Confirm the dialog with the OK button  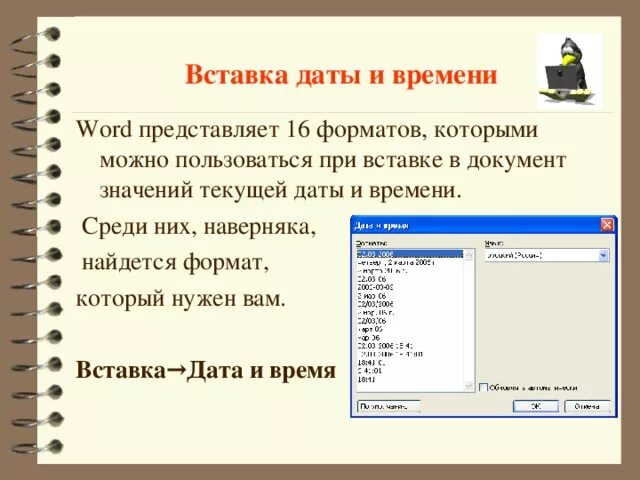click(535, 406)
